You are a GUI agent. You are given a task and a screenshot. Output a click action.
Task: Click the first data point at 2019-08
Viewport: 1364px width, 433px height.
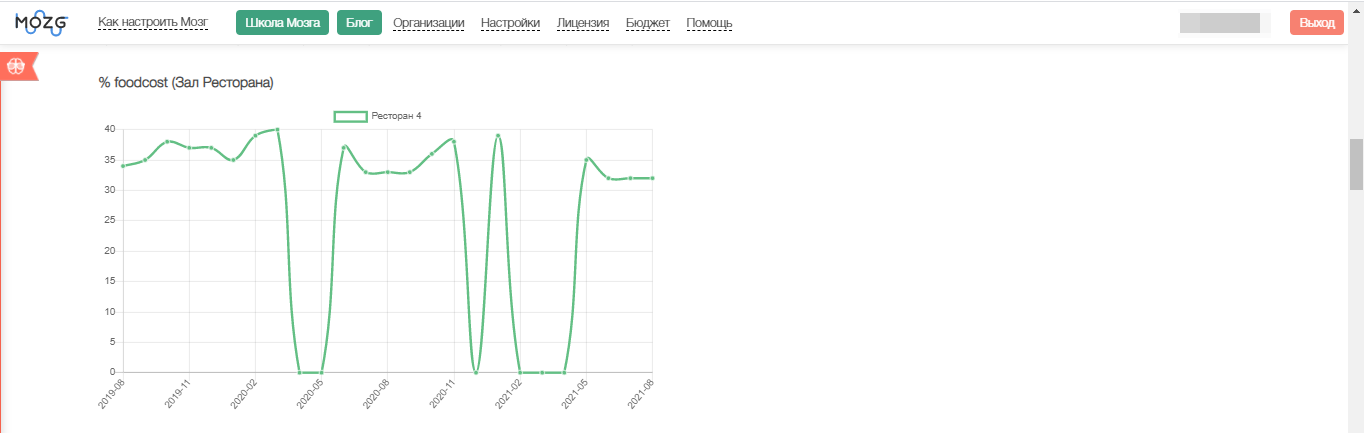[x=123, y=166]
